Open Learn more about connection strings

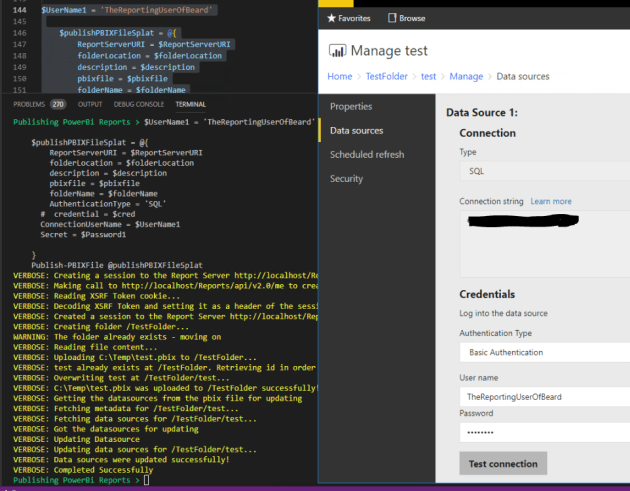click(551, 201)
